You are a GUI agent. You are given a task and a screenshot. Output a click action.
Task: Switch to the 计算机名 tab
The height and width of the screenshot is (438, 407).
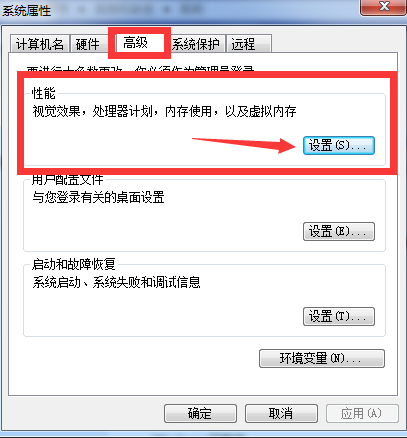tap(40, 44)
